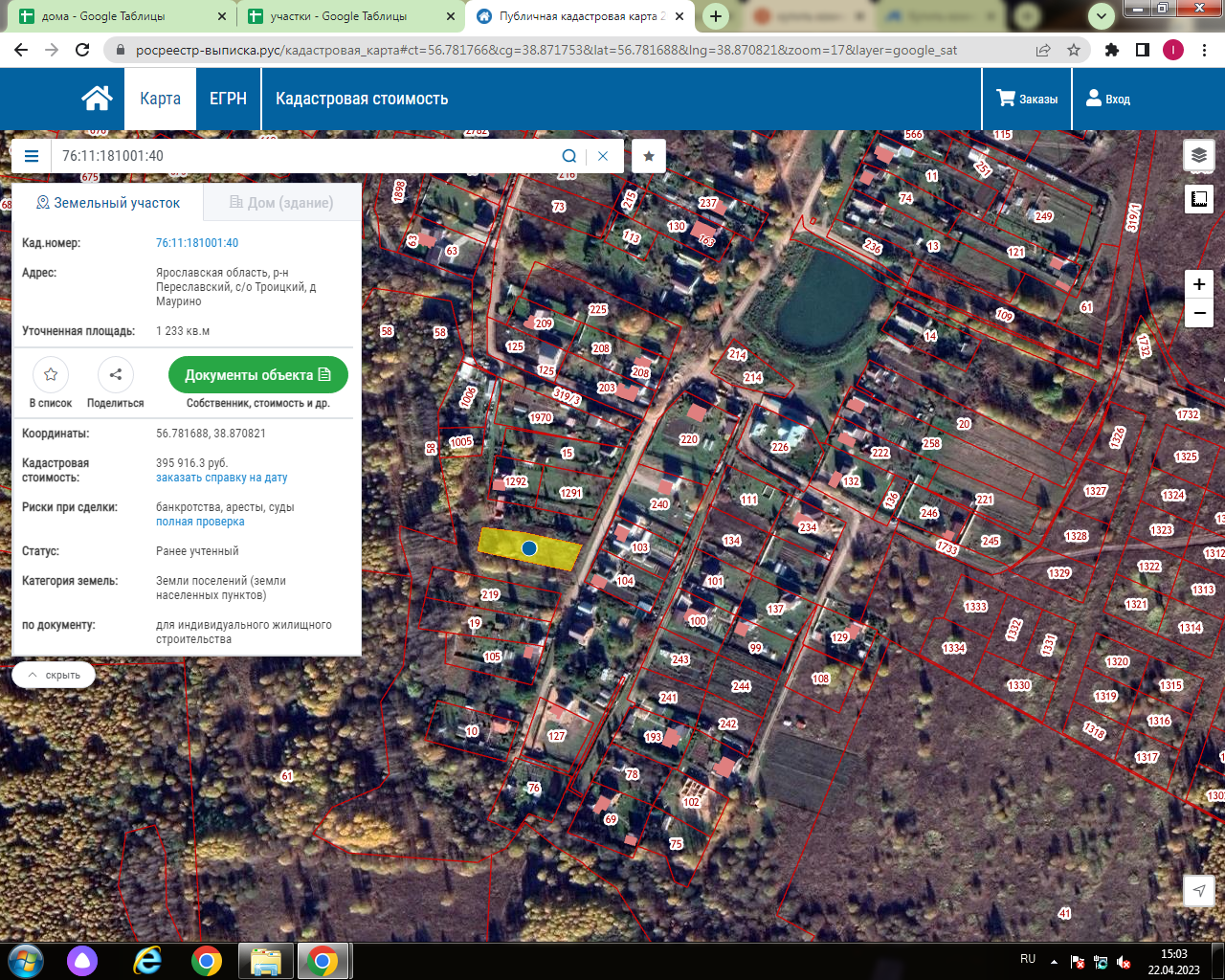
Task: Go to the home page icon
Action: [x=97, y=99]
